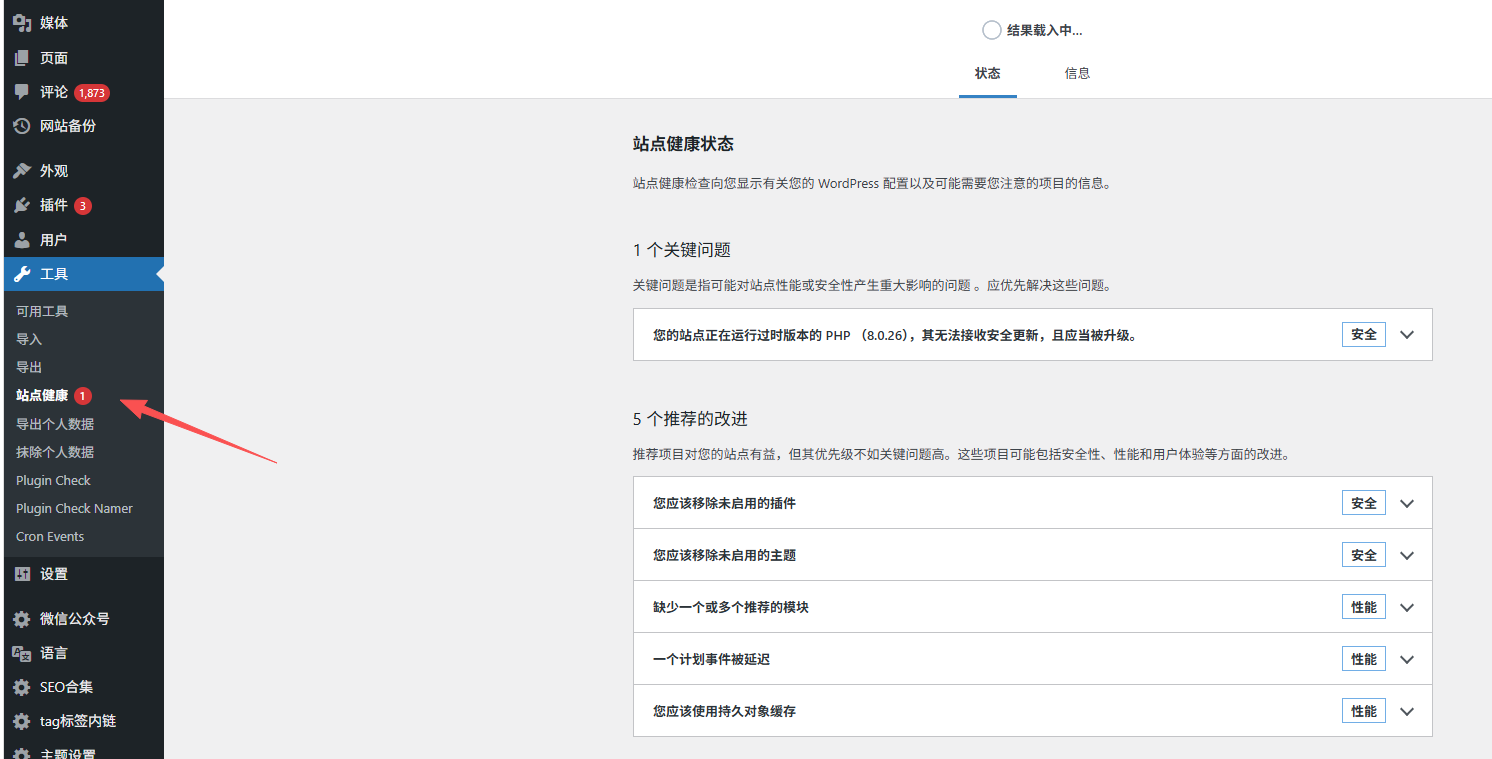Viewport: 1492px width, 759px height.
Task: Expand the outdated PHP critical issue details
Action: pyautogui.click(x=1407, y=334)
